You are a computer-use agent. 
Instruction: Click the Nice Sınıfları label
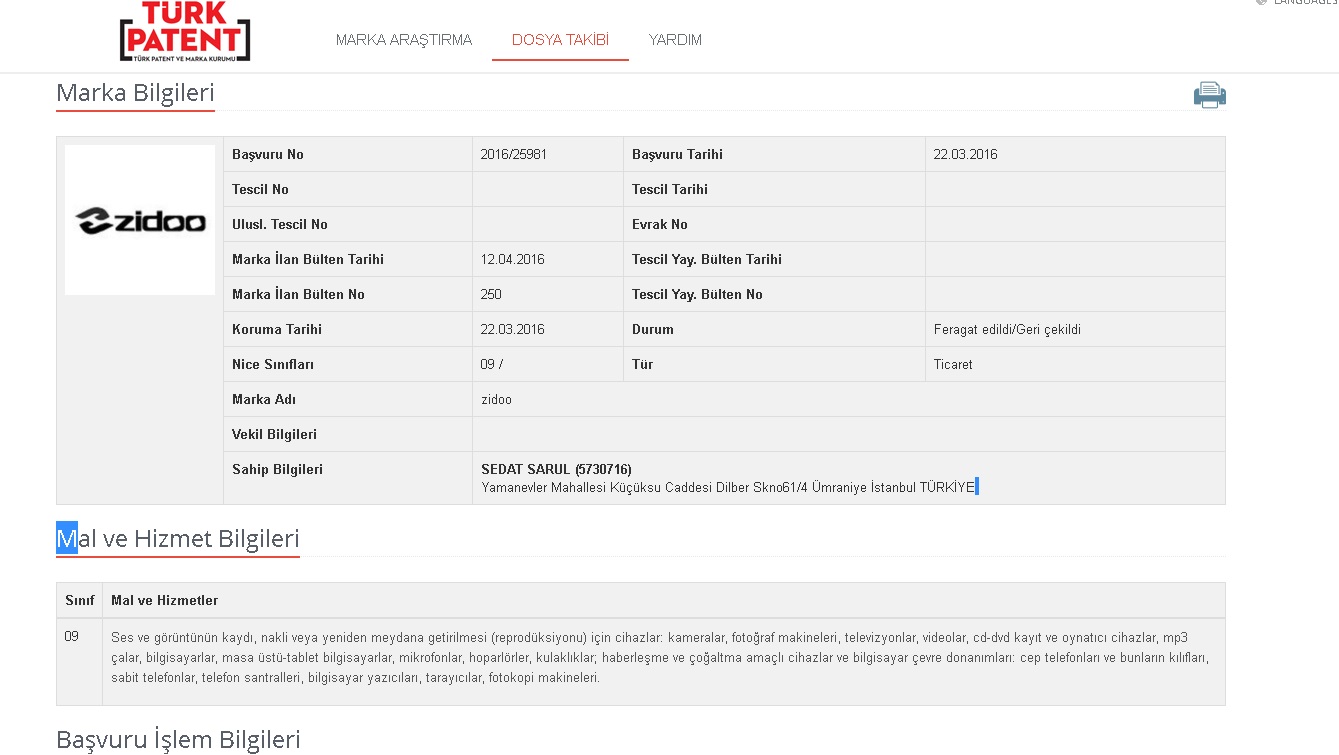click(273, 364)
